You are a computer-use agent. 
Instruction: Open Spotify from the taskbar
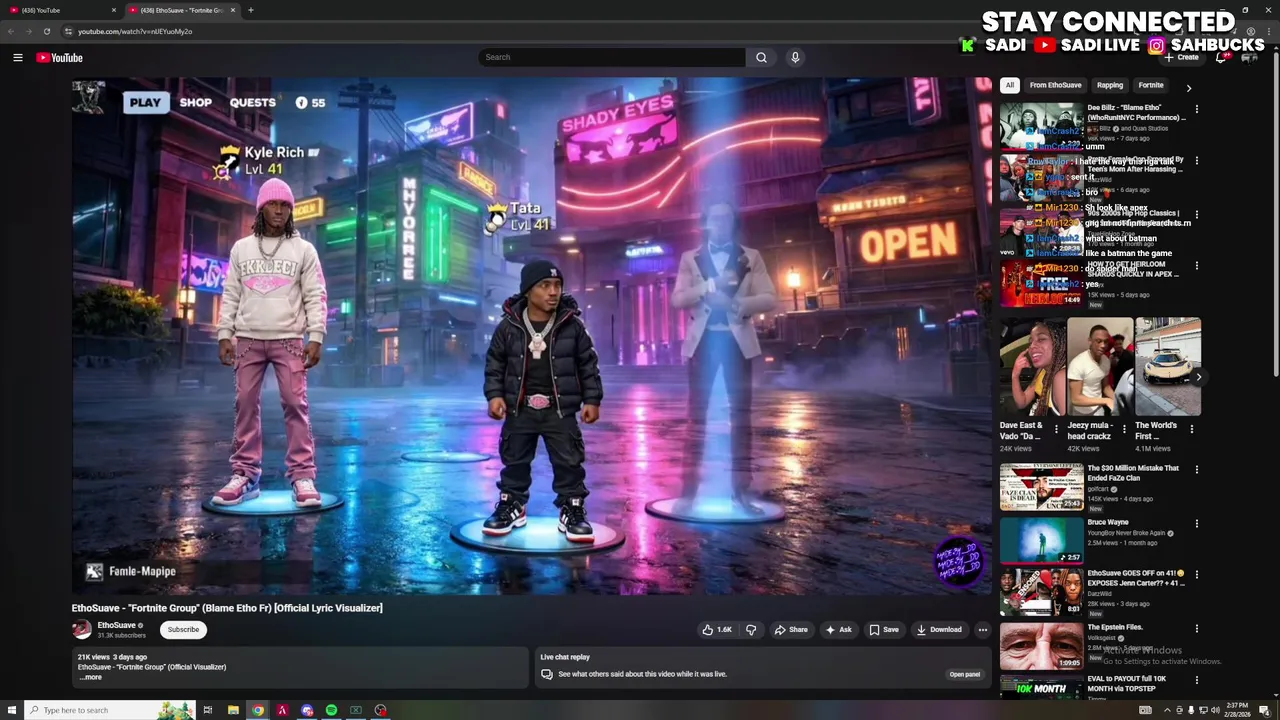[331, 710]
